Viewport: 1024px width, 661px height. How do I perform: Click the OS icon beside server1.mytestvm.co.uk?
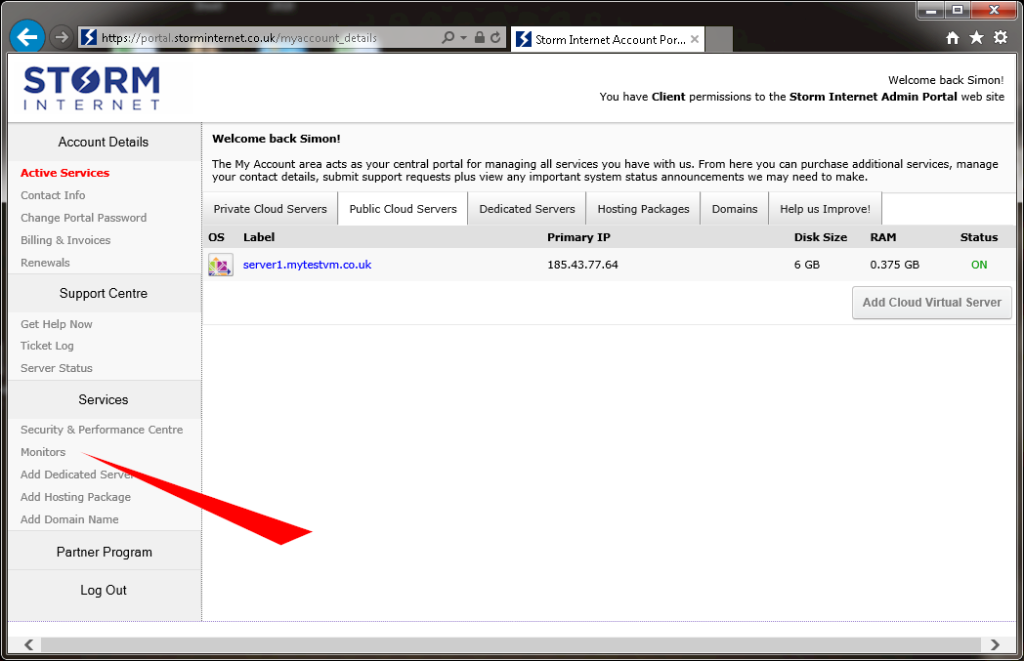[x=221, y=265]
